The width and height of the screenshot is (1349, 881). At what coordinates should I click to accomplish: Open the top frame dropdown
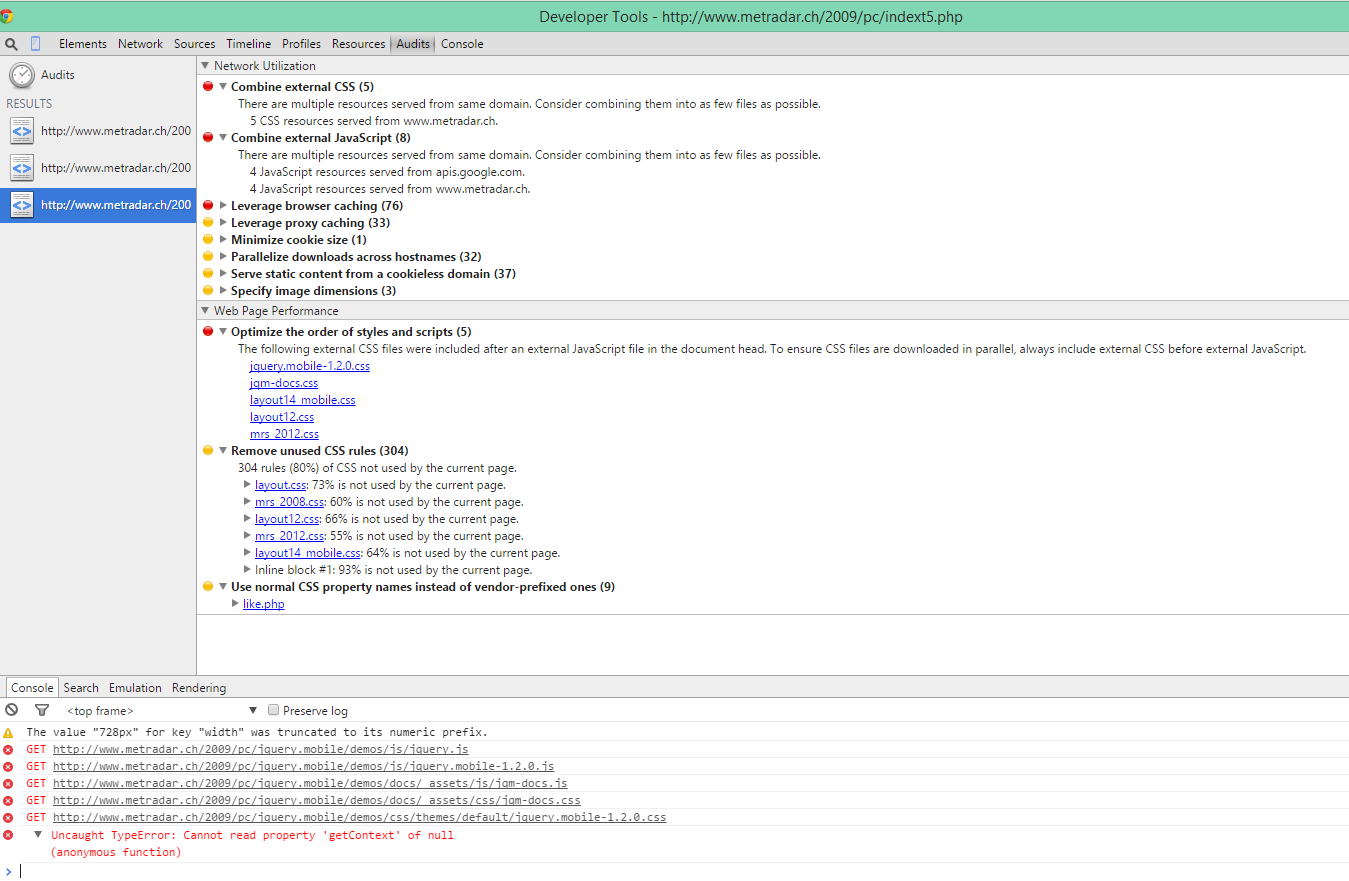[x=160, y=711]
